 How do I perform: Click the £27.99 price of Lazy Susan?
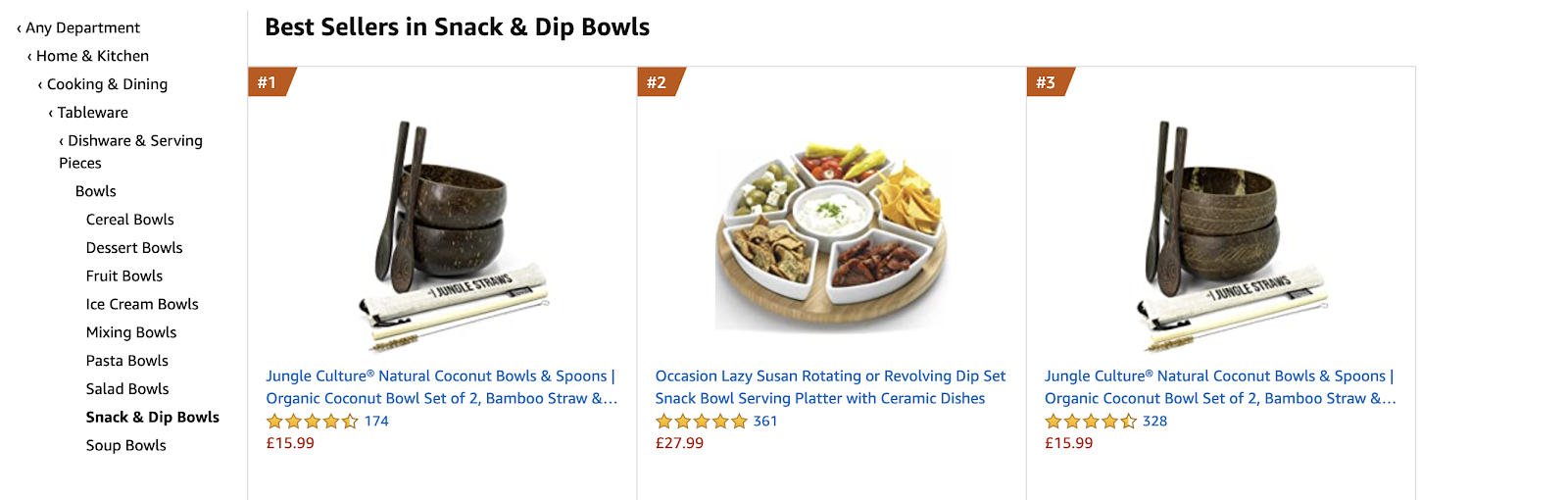coord(679,443)
